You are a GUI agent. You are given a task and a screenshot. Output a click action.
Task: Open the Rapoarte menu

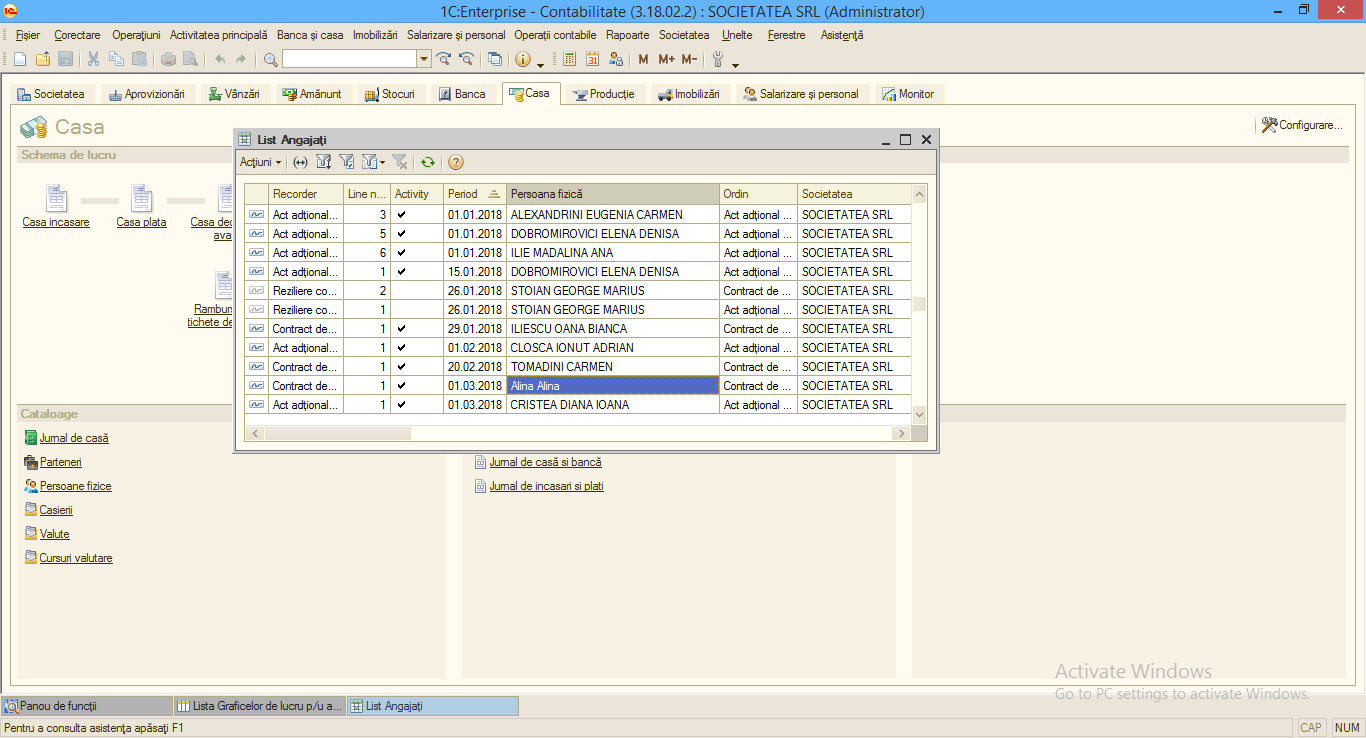tap(627, 35)
